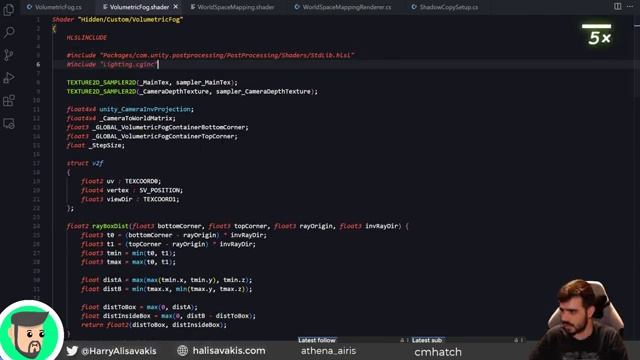This screenshot has height=360, width=640.
Task: Click the viewDir : TEXCOORD1 field line
Action: pos(130,199)
